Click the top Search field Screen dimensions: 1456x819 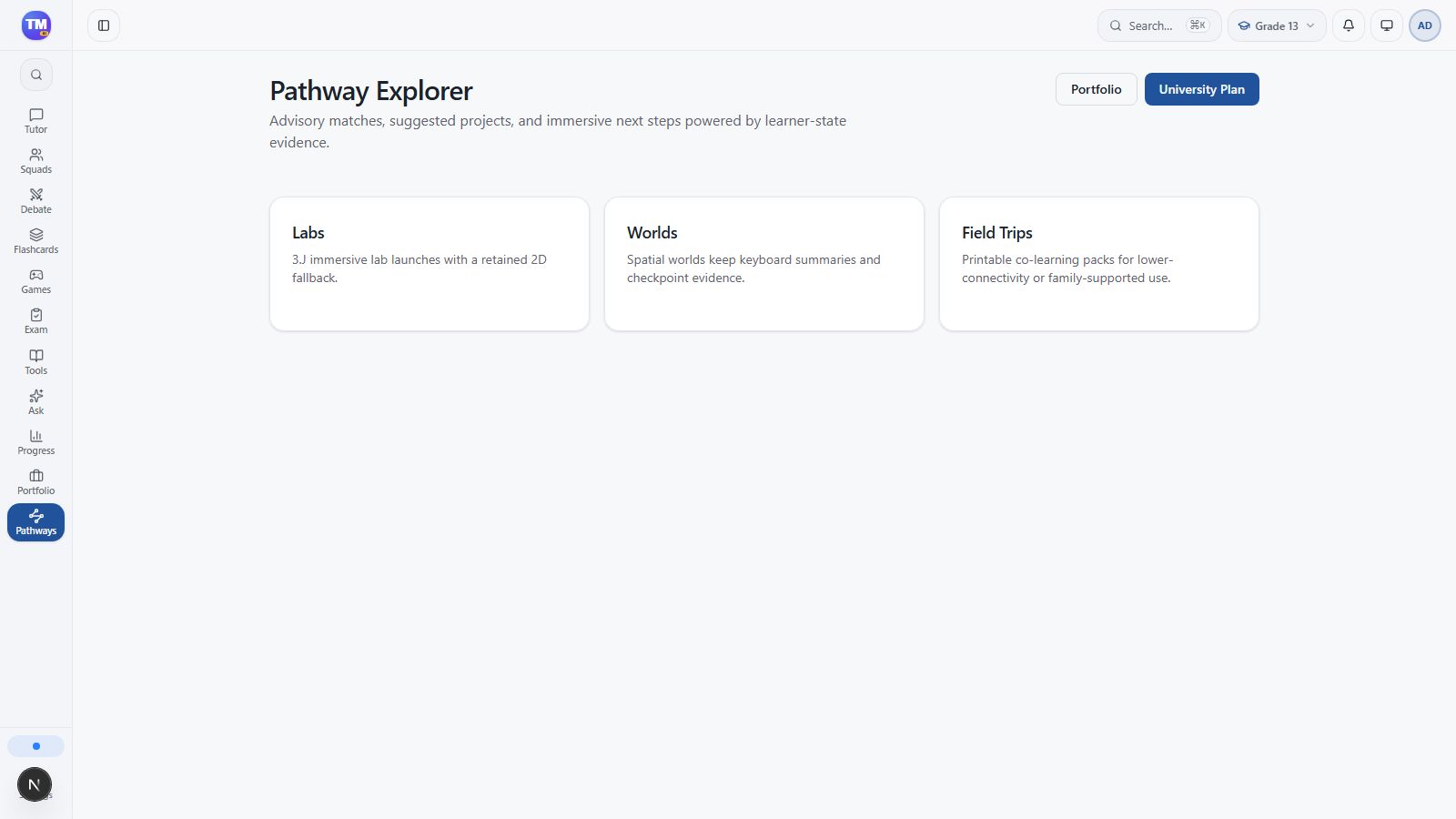pos(1159,25)
